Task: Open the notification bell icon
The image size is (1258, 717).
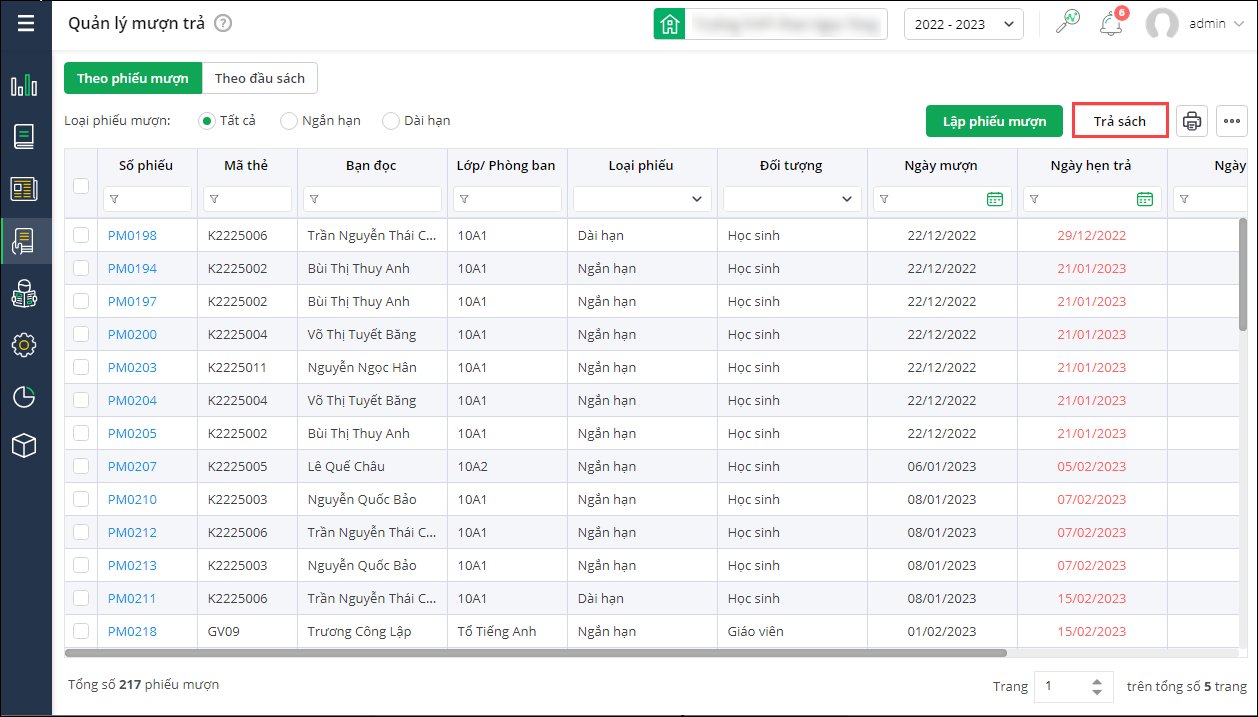Action: click(x=1111, y=24)
